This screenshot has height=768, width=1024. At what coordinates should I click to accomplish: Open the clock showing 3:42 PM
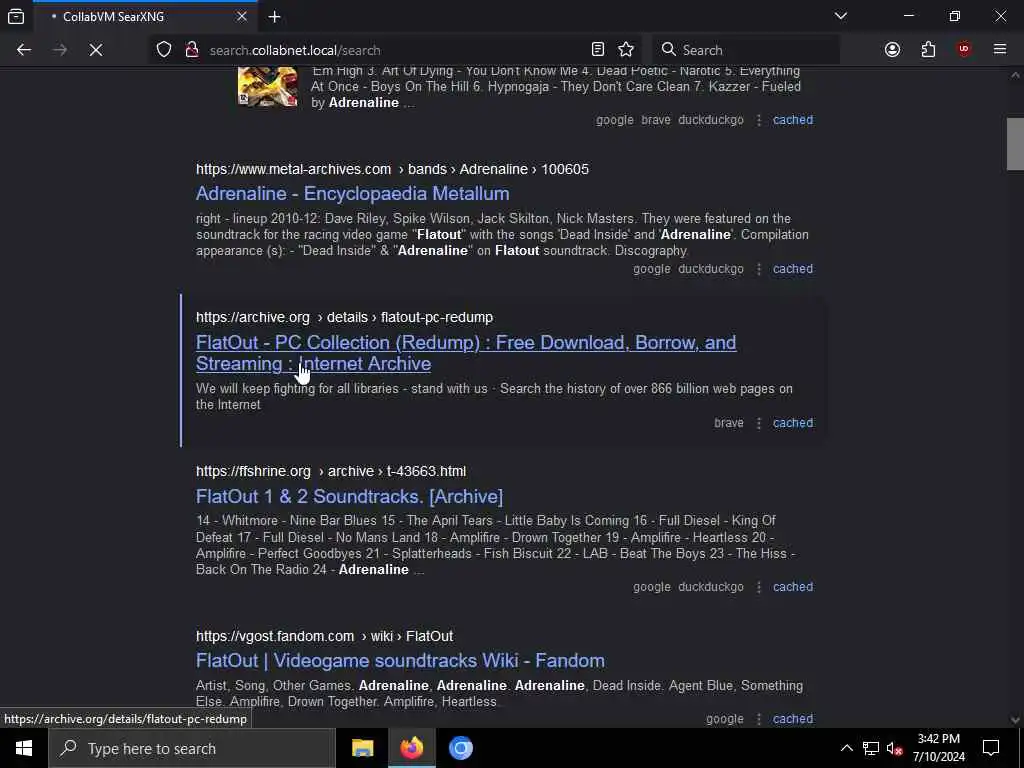(938, 748)
